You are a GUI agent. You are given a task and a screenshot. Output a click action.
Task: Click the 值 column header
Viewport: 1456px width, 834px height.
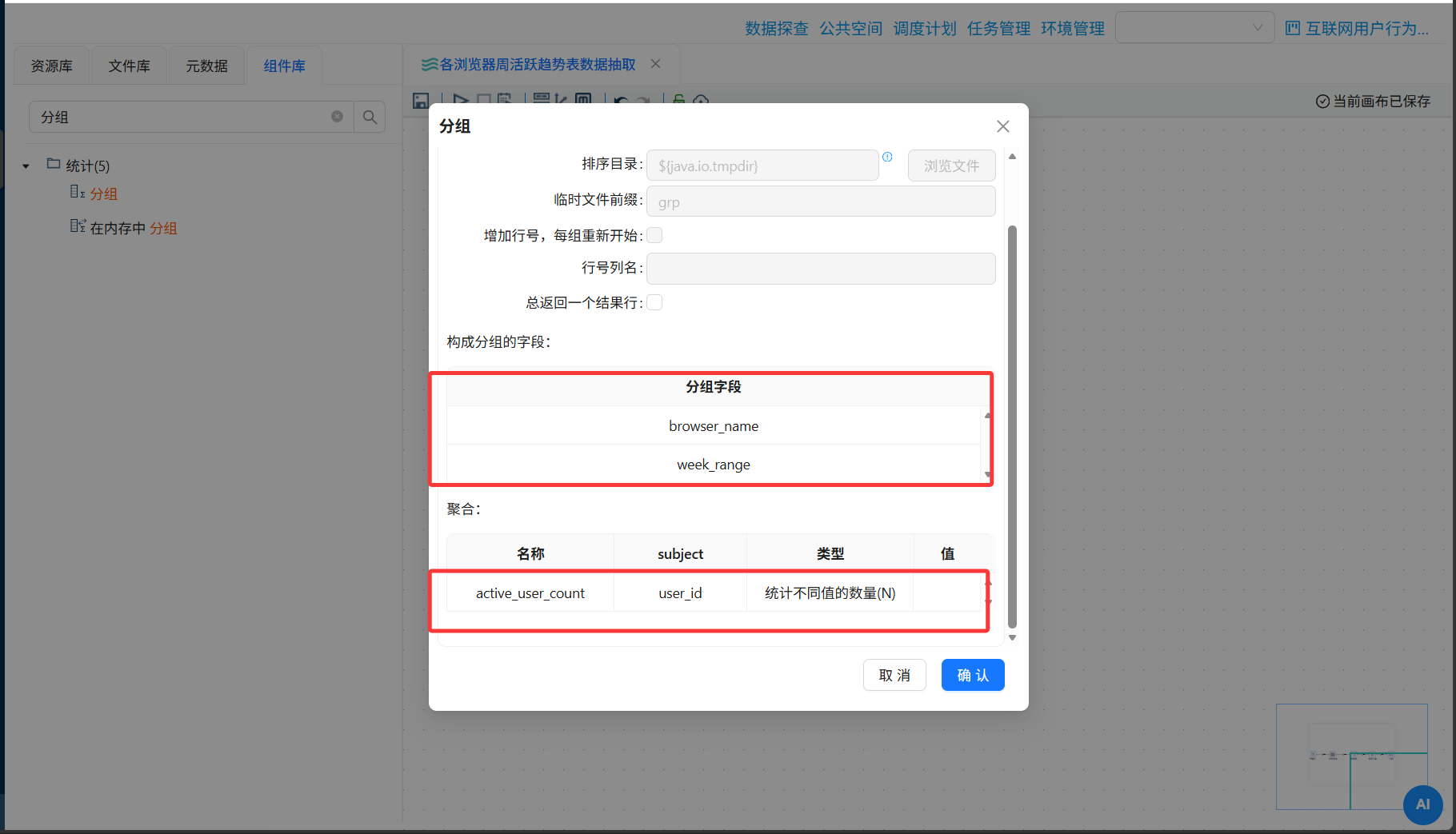coord(947,554)
